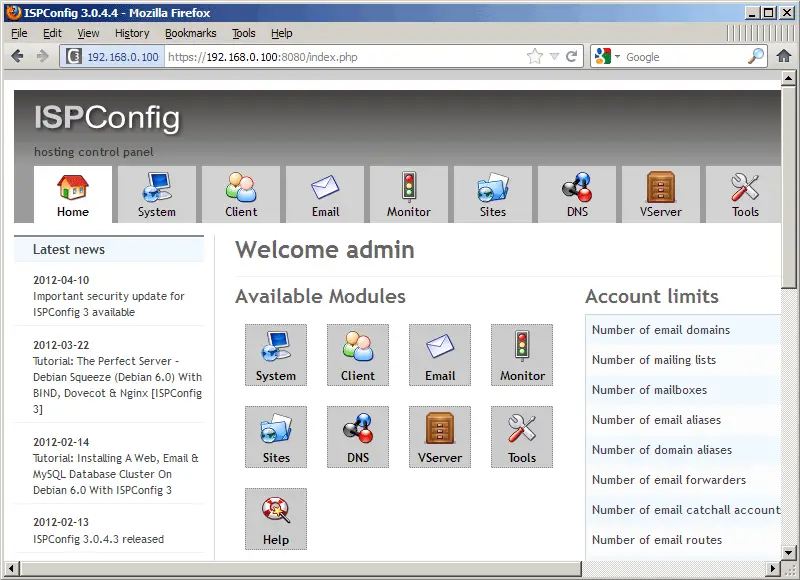Open the View menu
The image size is (800, 580).
[88, 33]
